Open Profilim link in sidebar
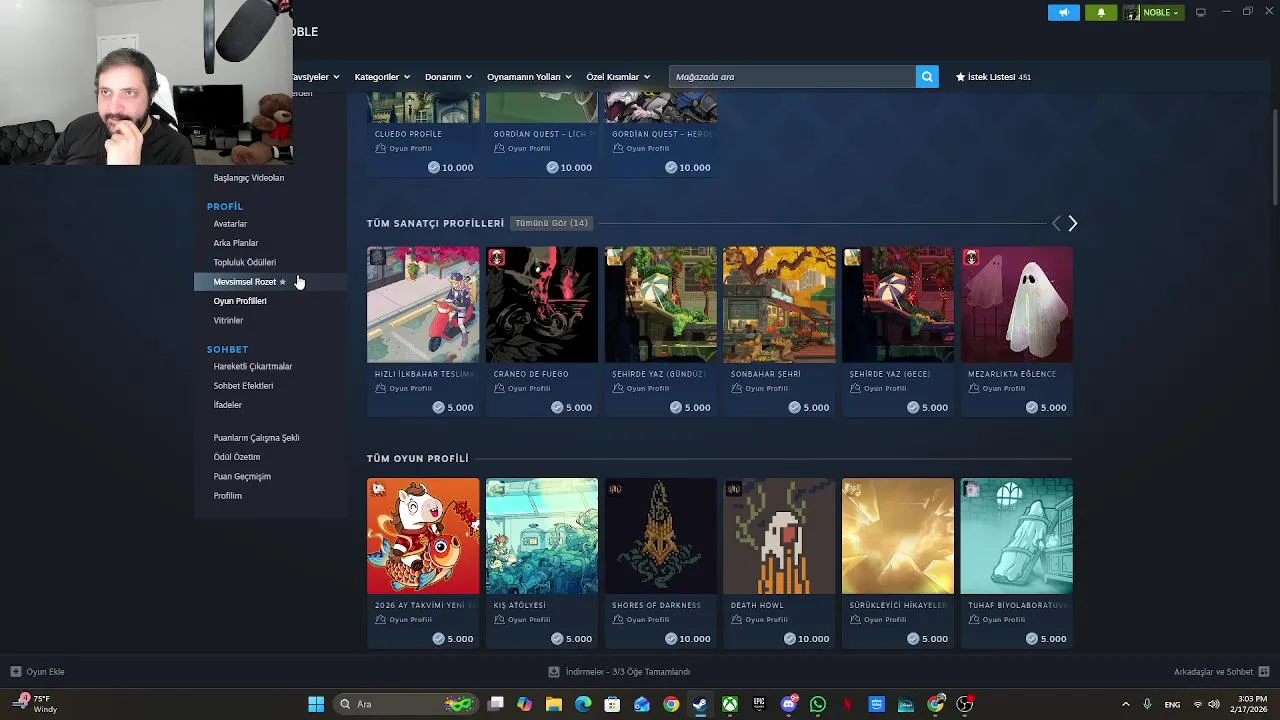The image size is (1280, 720). click(228, 496)
